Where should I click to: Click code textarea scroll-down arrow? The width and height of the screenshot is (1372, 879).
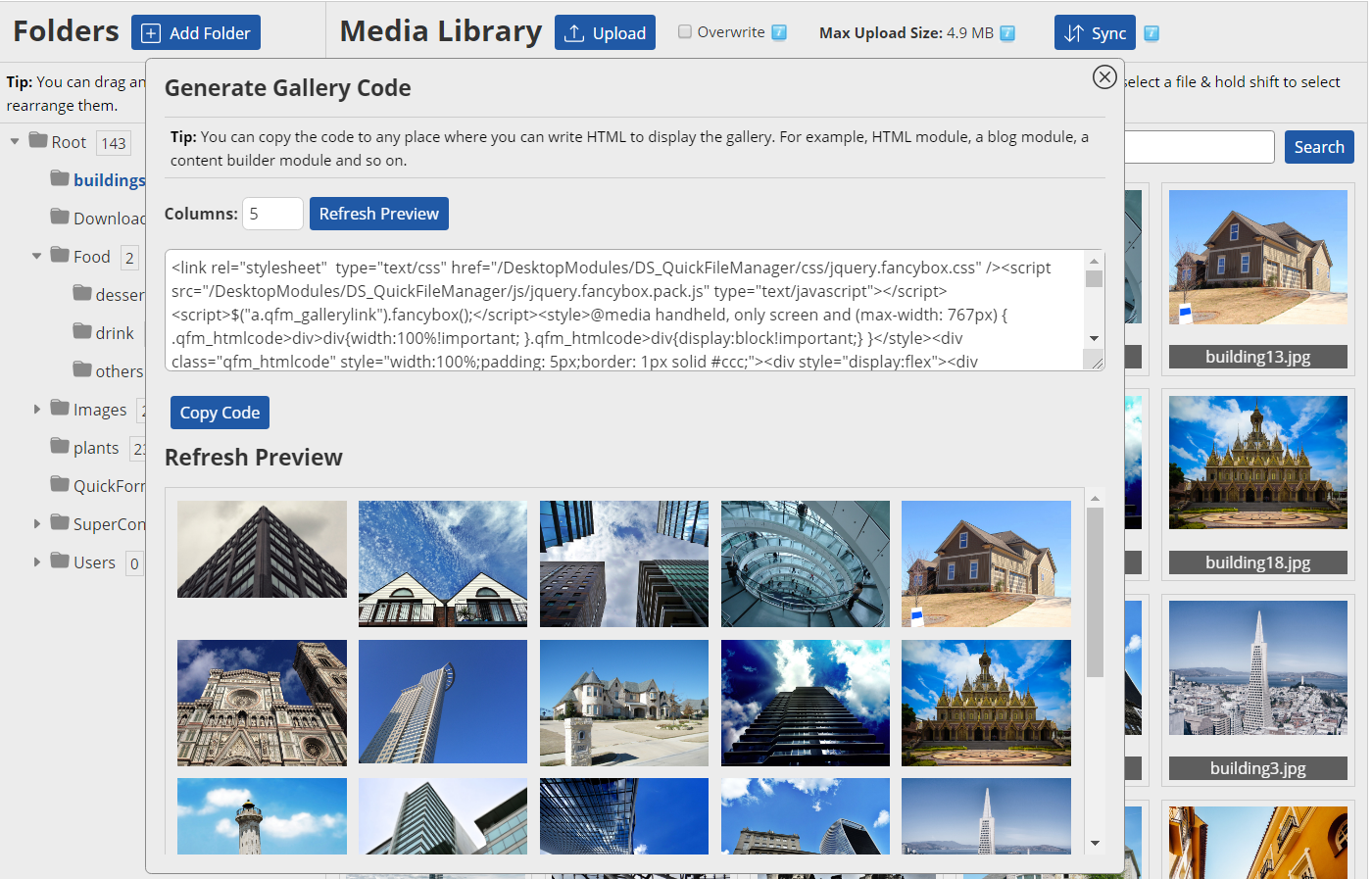[x=1095, y=338]
